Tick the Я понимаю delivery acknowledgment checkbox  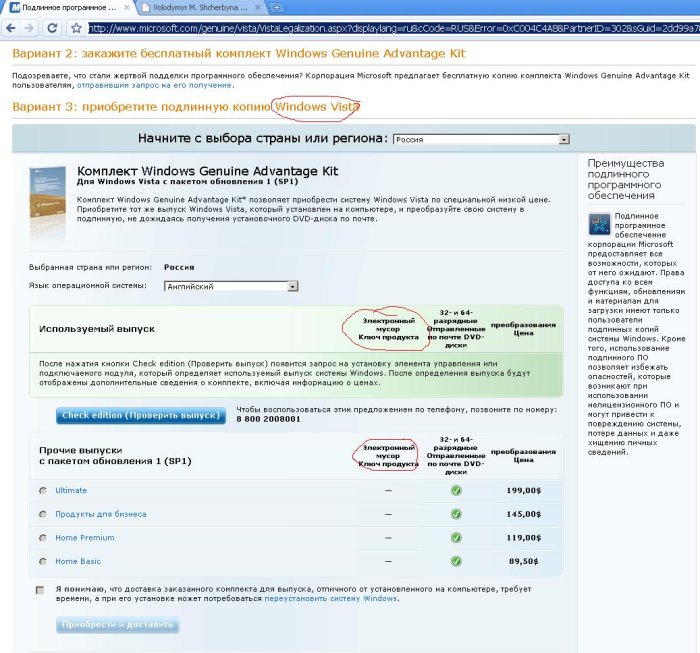point(40,590)
